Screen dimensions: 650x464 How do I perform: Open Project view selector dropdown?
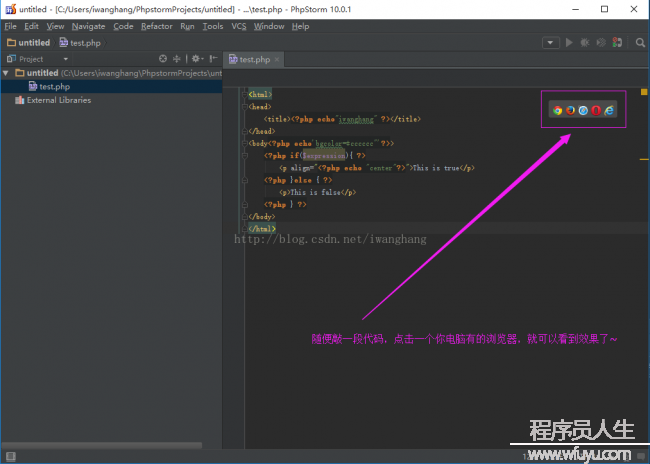(65, 59)
